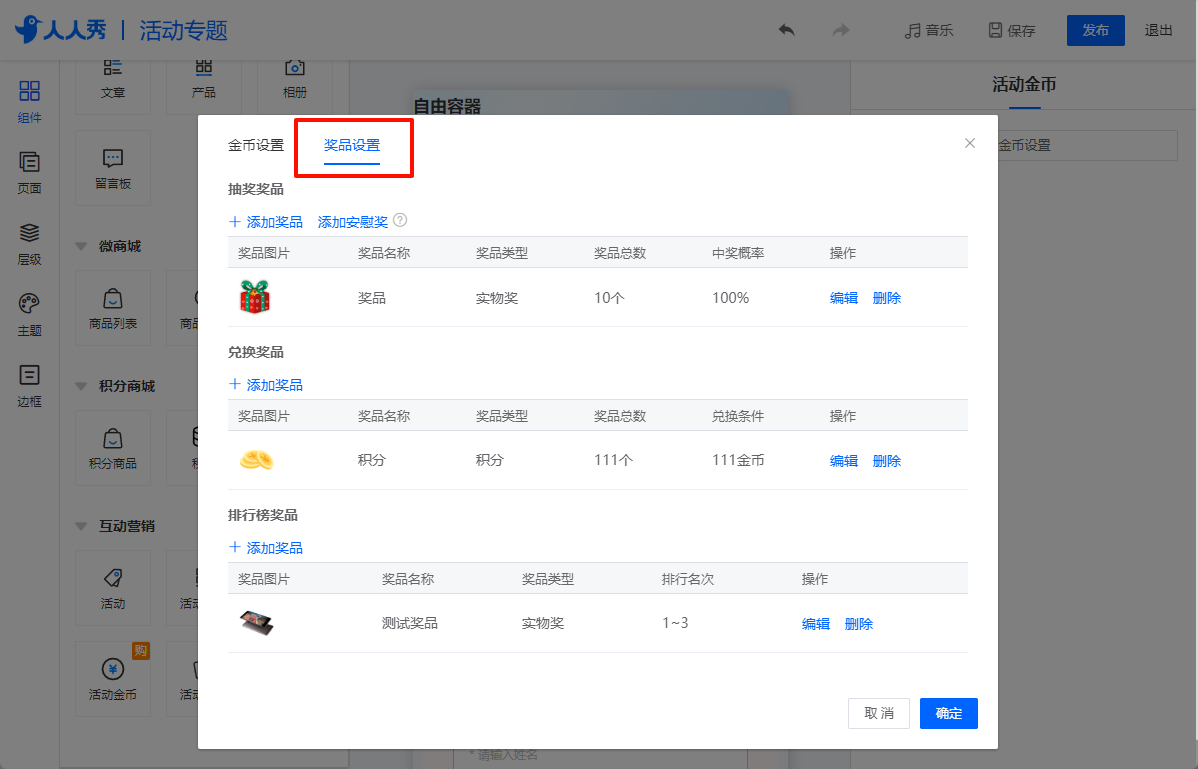Click the redo arrow in top toolbar

pos(840,31)
